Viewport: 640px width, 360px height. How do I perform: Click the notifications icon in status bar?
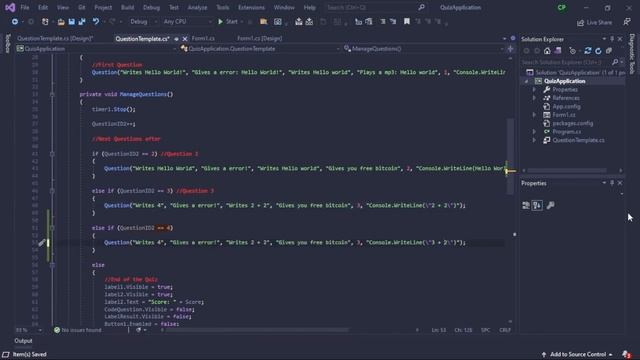[626, 354]
